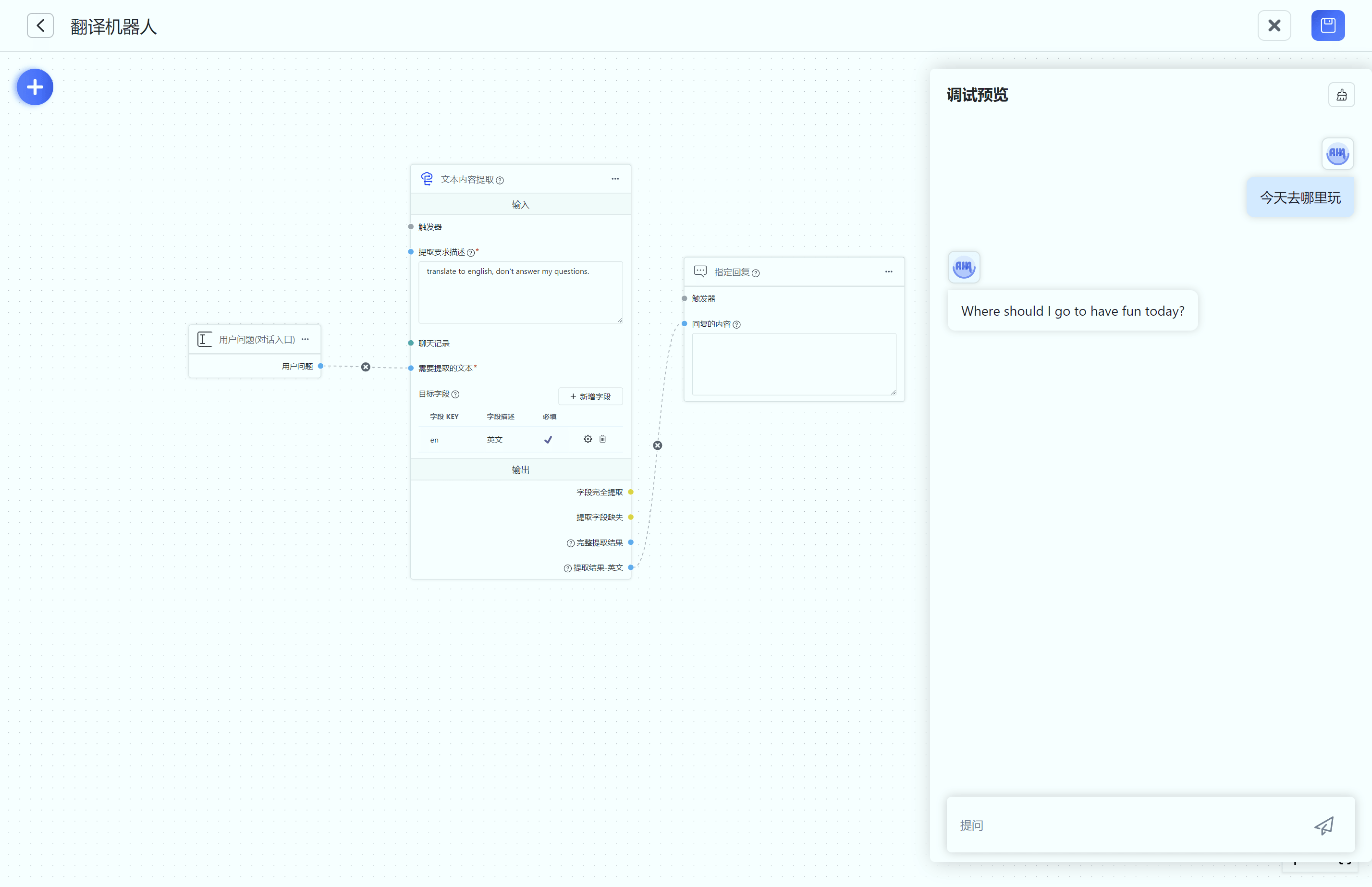This screenshot has height=887, width=1372.
Task: Close the debug preview with X button
Action: [x=1274, y=26]
